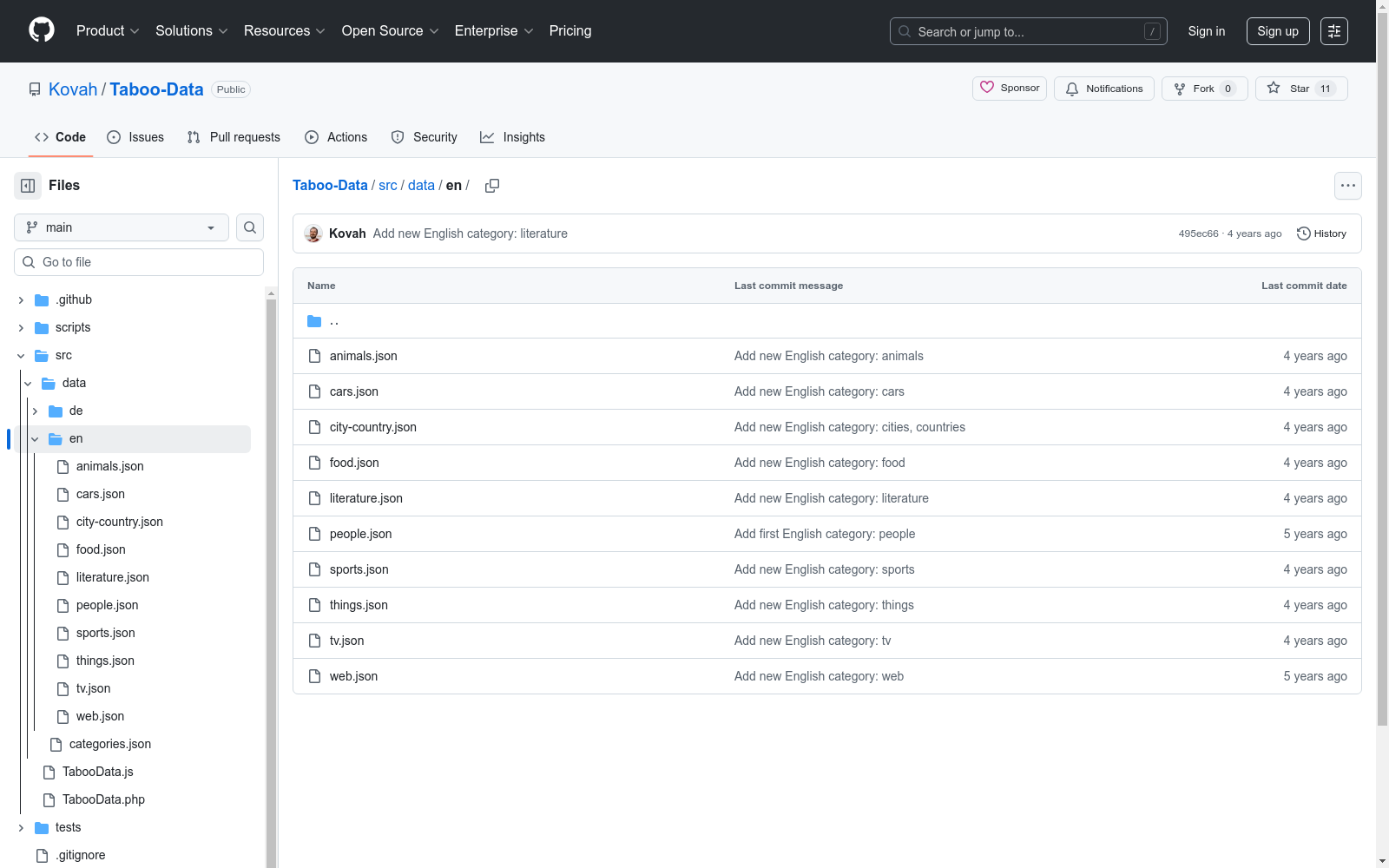
Task: Click Kovah's avatar in the commit bar
Action: coord(313,233)
